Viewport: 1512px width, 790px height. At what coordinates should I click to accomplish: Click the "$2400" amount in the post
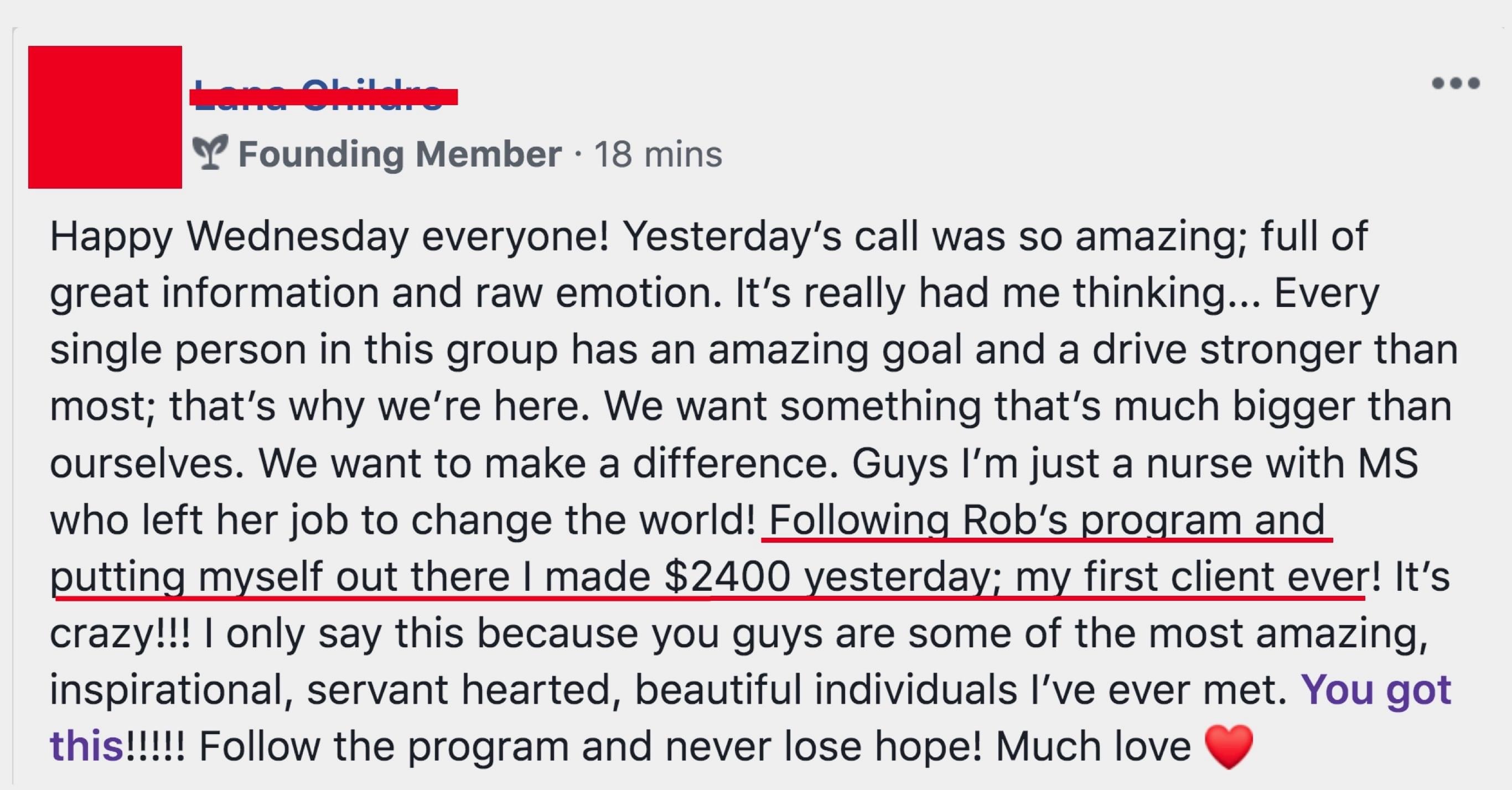tap(727, 577)
